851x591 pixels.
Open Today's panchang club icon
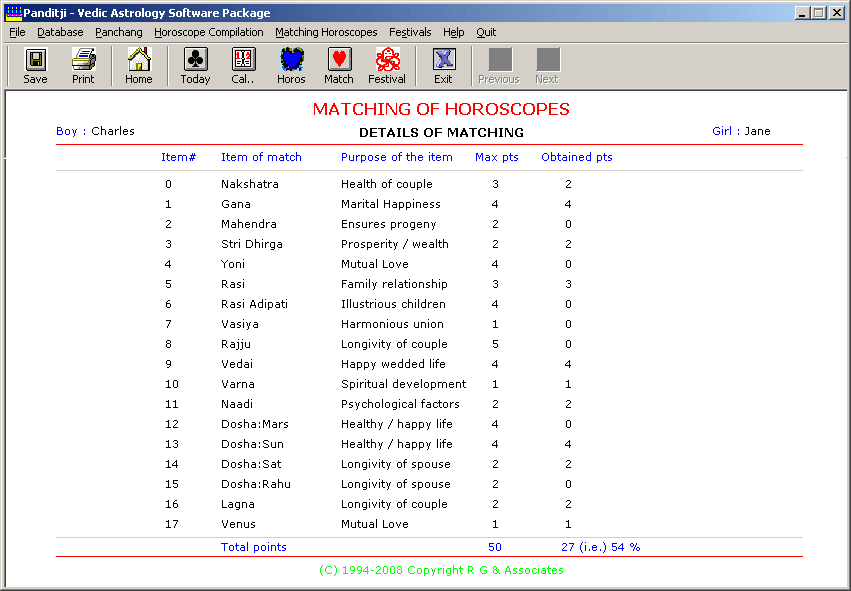(x=195, y=60)
